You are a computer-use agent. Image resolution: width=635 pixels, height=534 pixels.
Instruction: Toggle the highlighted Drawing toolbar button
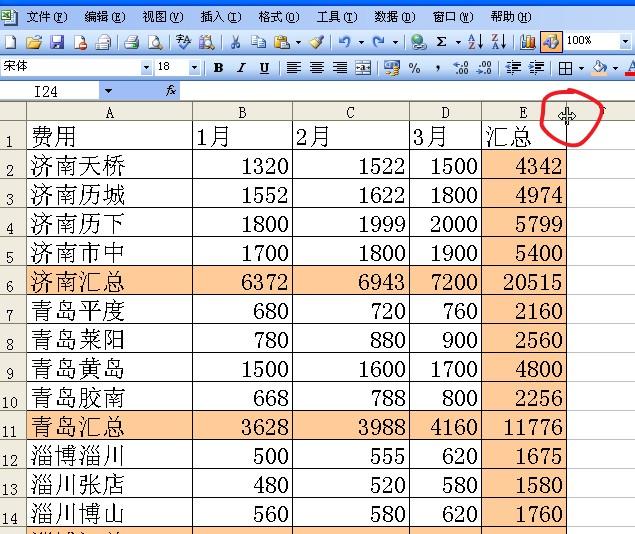click(551, 42)
